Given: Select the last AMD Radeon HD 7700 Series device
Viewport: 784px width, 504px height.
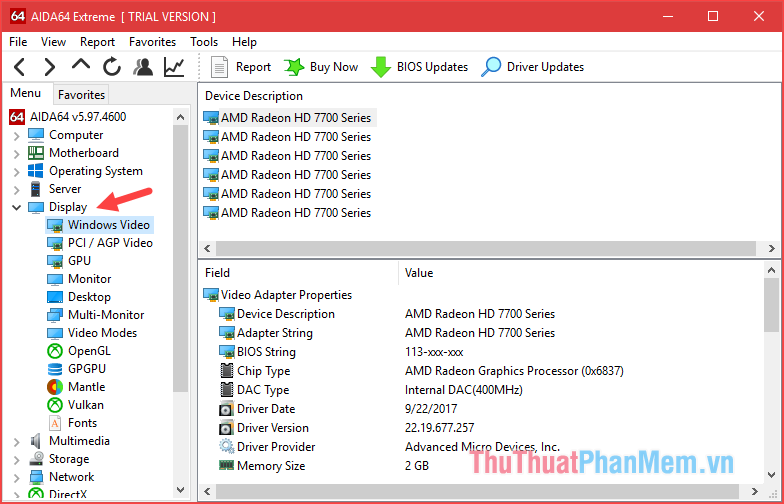Looking at the screenshot, I should point(288,213).
